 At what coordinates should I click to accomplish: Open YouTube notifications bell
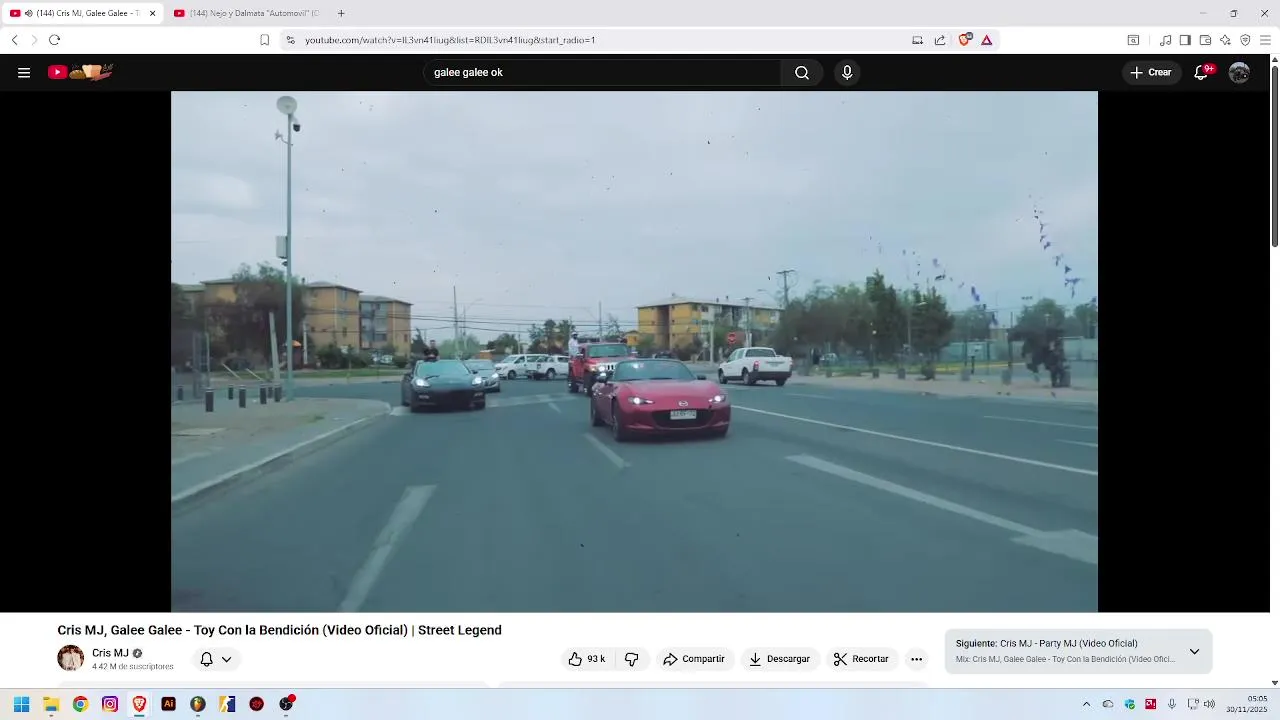[1203, 72]
